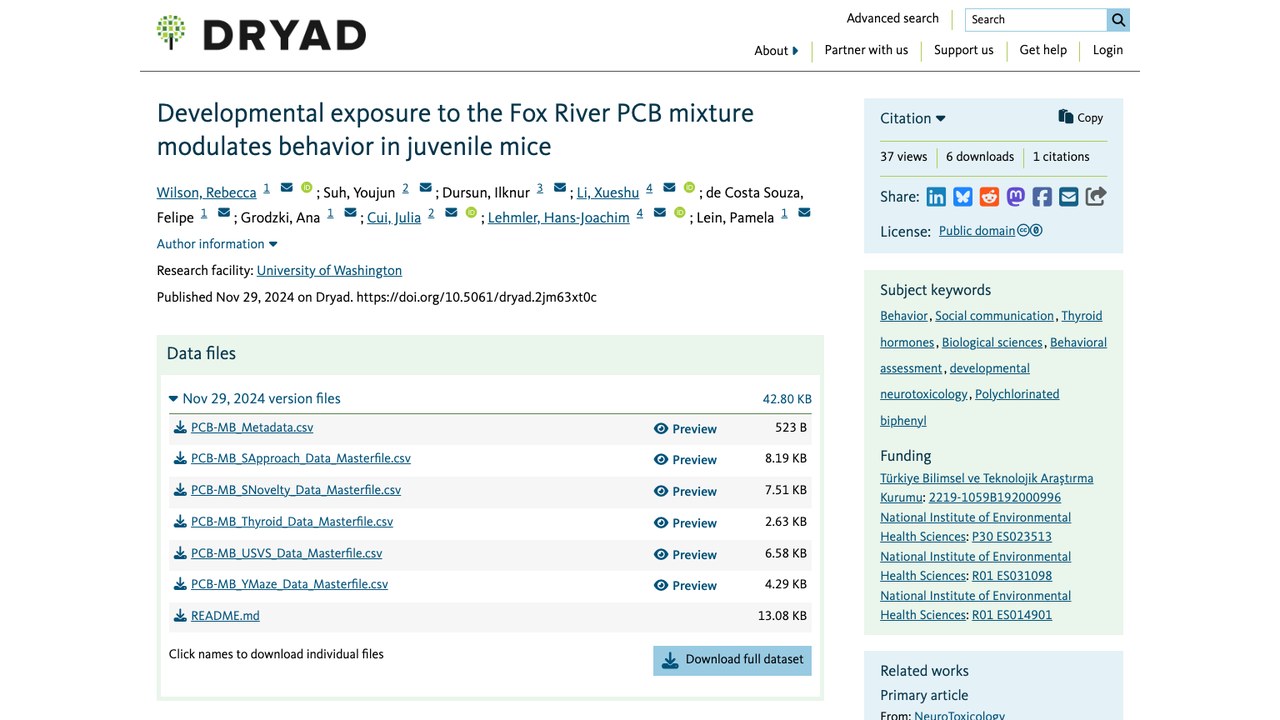Preview the PCB-MB_Metadata.csv file

click(x=685, y=429)
